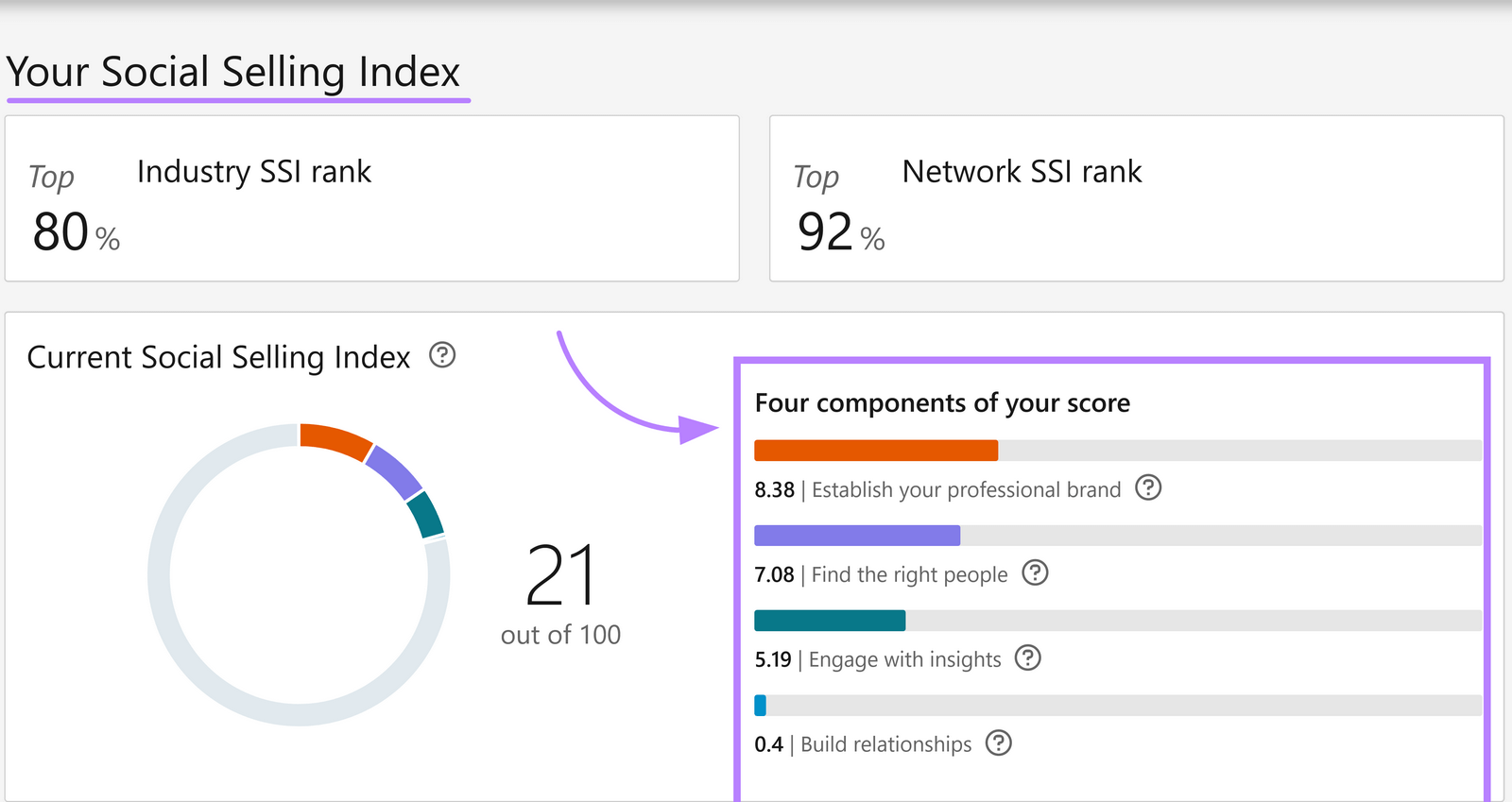Click the help icon beside Establish your professional brand

1147,488
